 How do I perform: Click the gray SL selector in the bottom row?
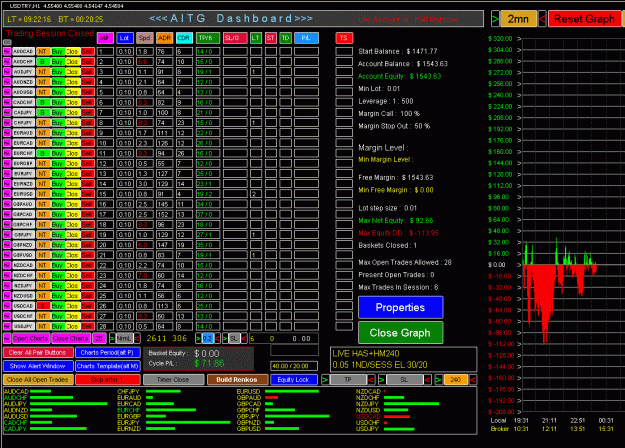click(405, 379)
